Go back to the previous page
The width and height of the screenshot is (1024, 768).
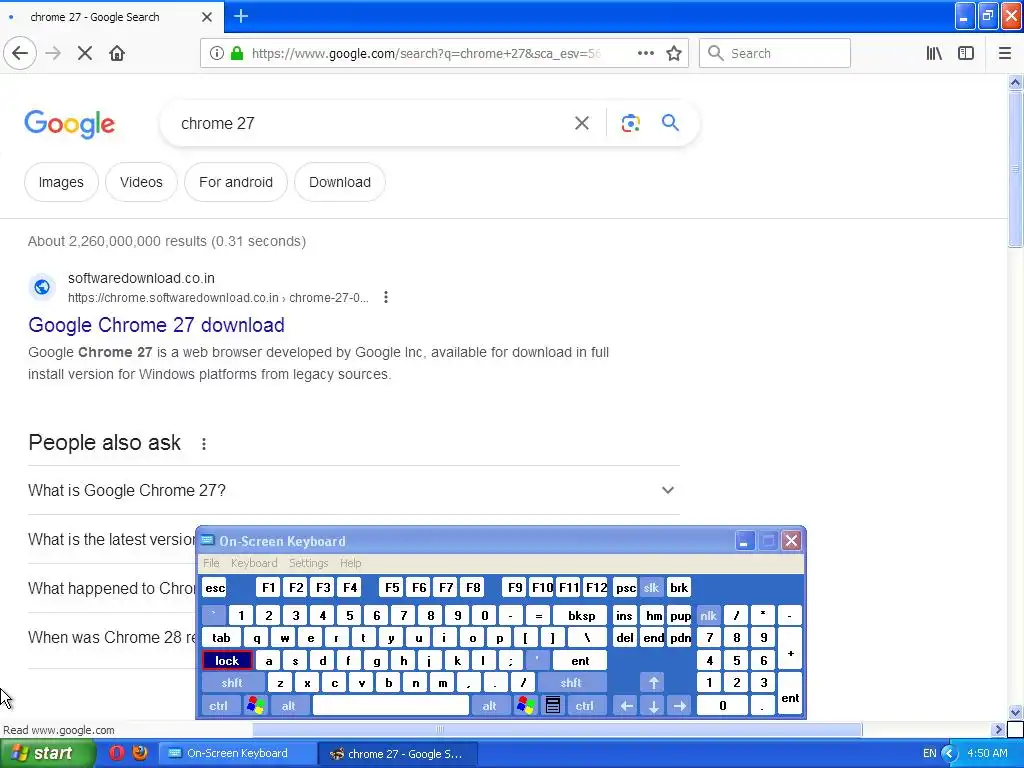(x=20, y=53)
